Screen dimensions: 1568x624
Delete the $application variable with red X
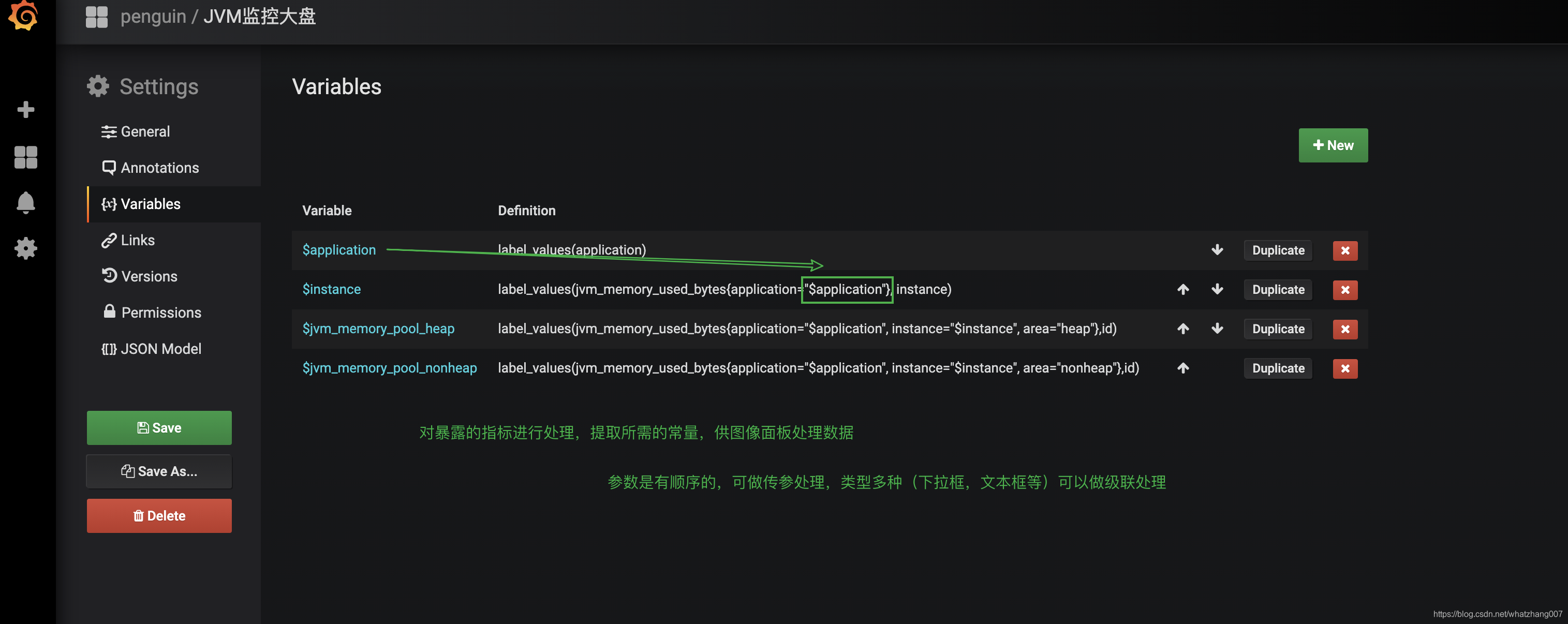coord(1344,250)
